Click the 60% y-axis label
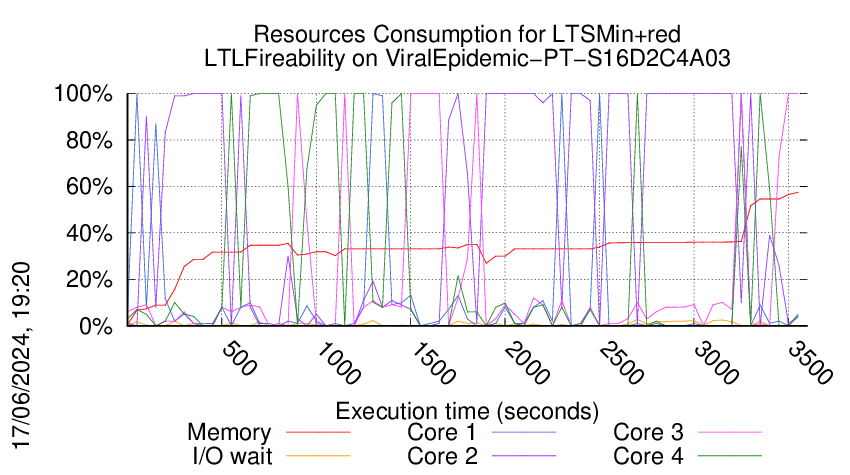 [89, 187]
